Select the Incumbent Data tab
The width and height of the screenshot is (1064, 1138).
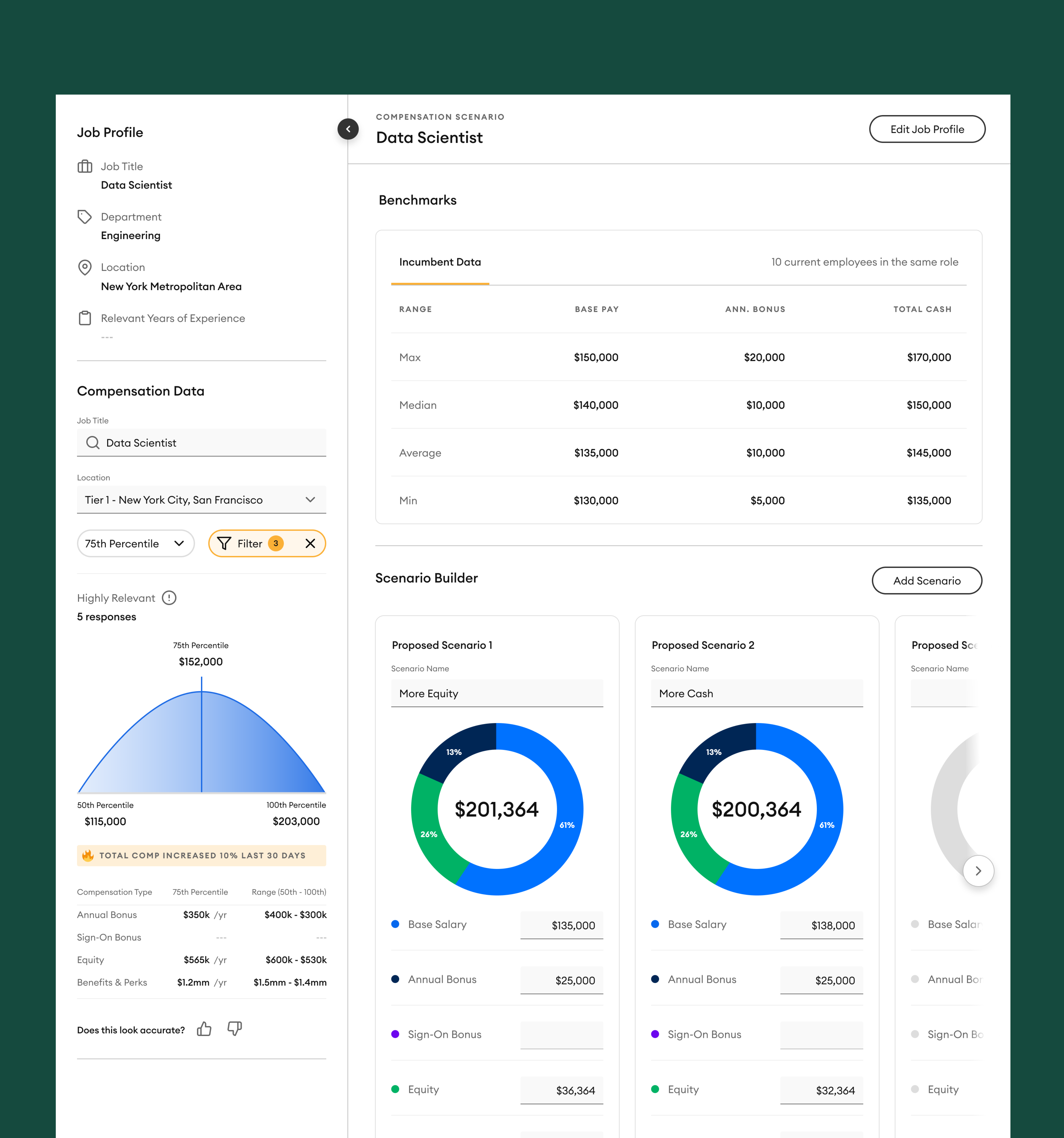click(x=440, y=262)
